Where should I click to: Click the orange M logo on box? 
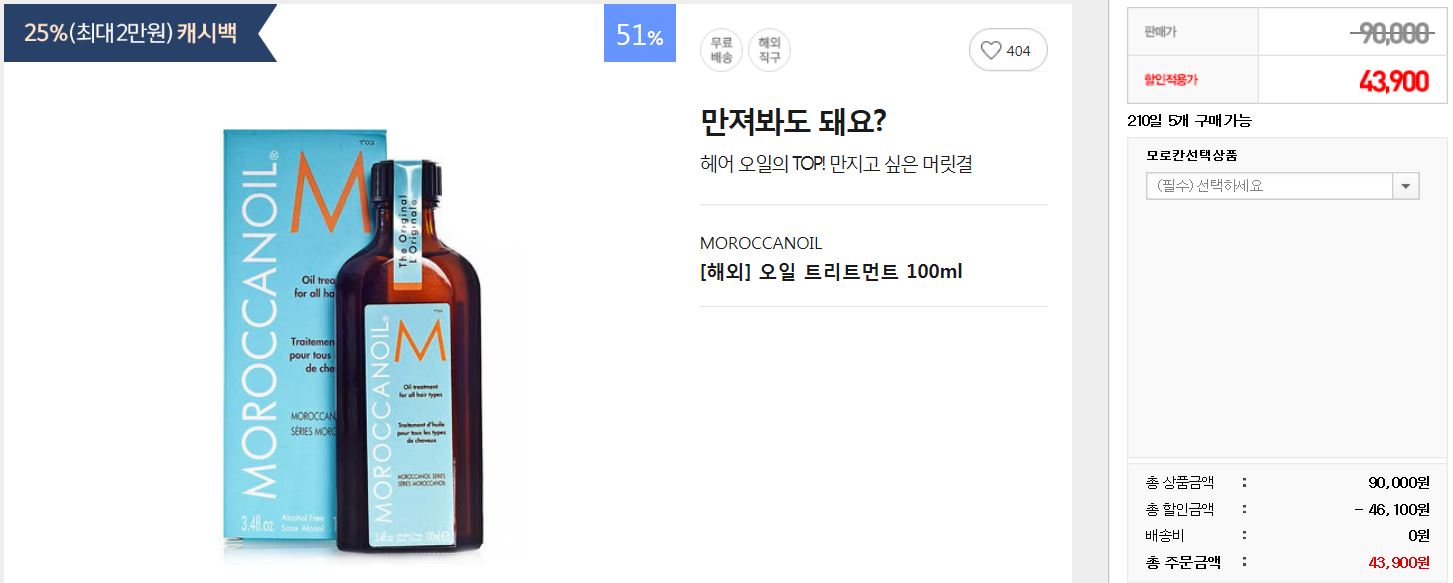(331, 192)
